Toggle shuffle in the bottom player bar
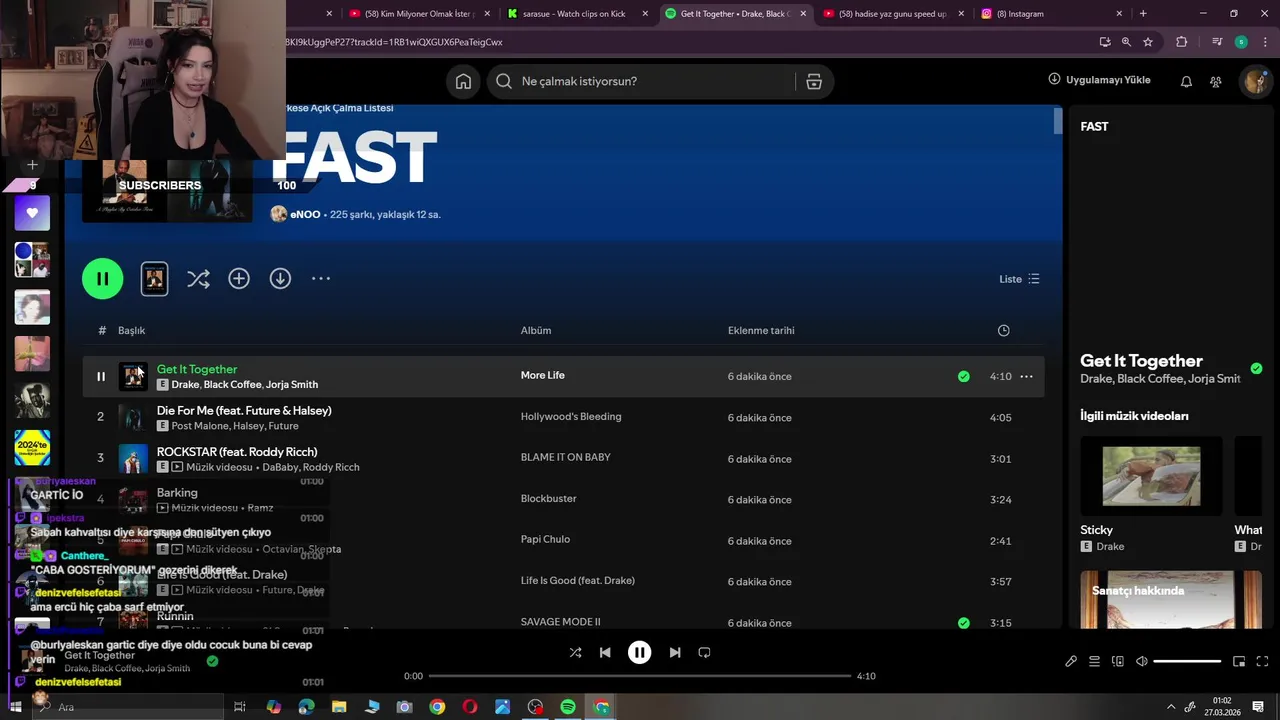Viewport: 1280px width, 720px height. 575,653
